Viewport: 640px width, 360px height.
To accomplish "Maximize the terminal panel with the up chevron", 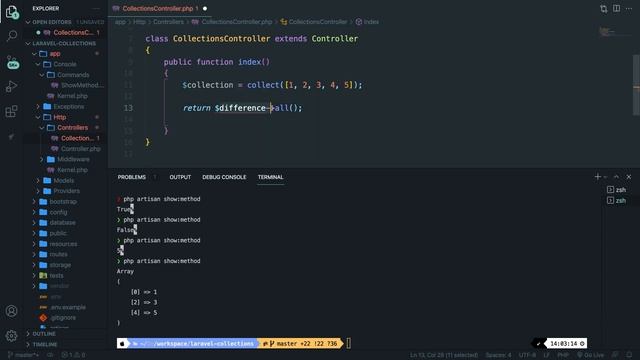I will (x=616, y=177).
